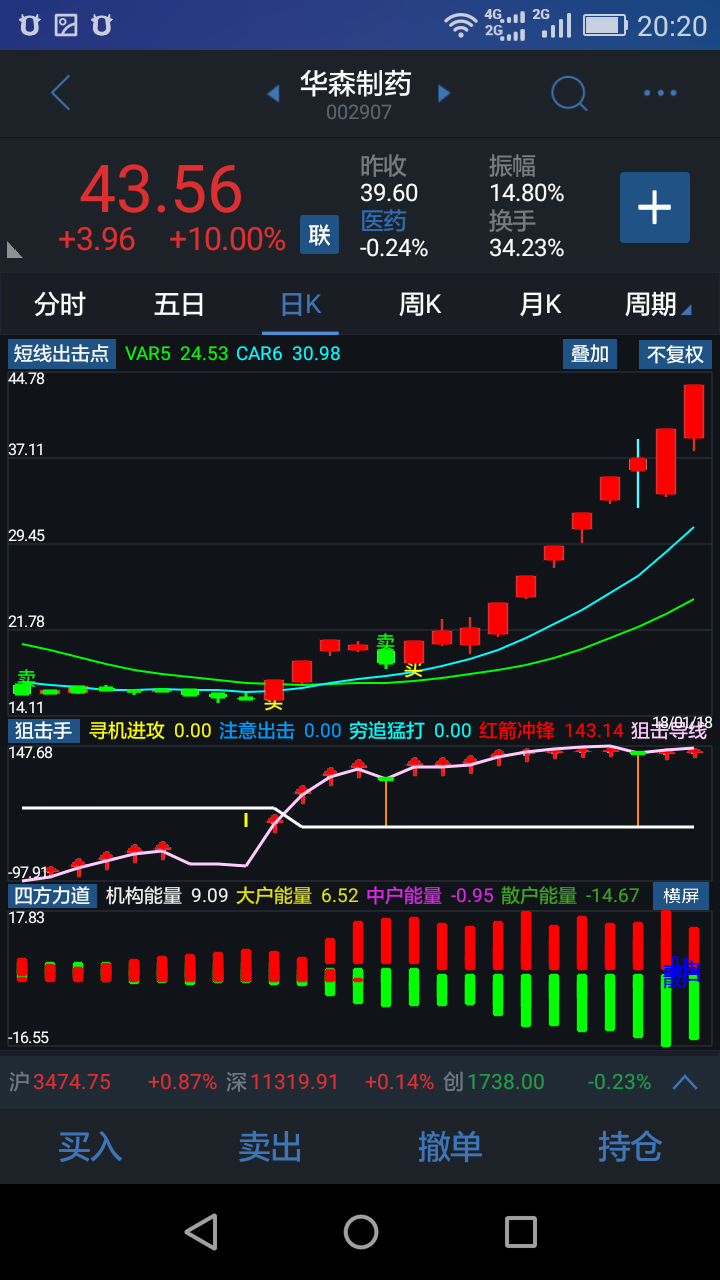Change the 四方力道 indicator

click(x=52, y=895)
